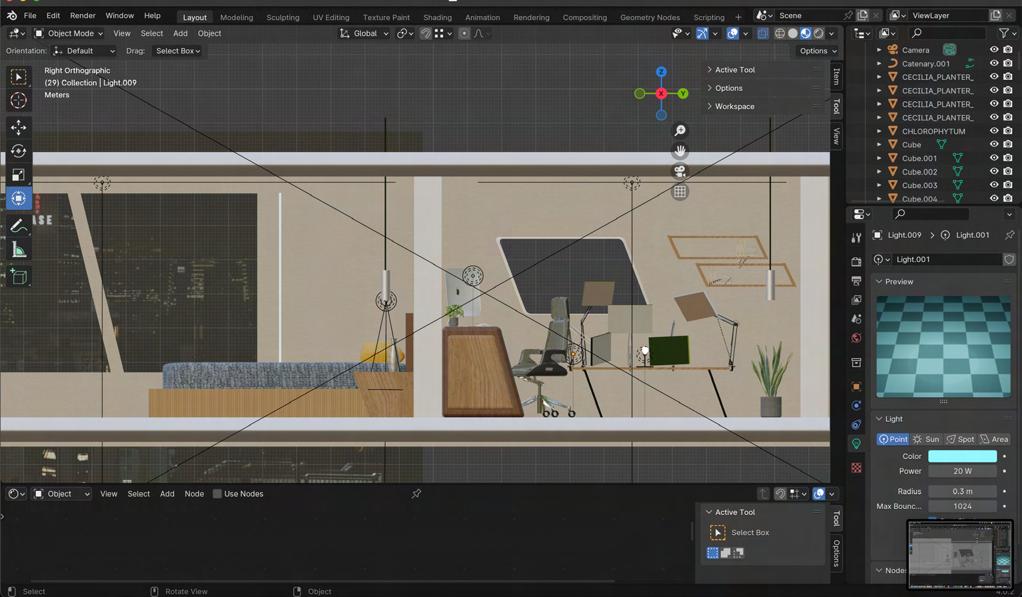The height and width of the screenshot is (597, 1022).
Task: Open the Render menu
Action: pos(82,16)
